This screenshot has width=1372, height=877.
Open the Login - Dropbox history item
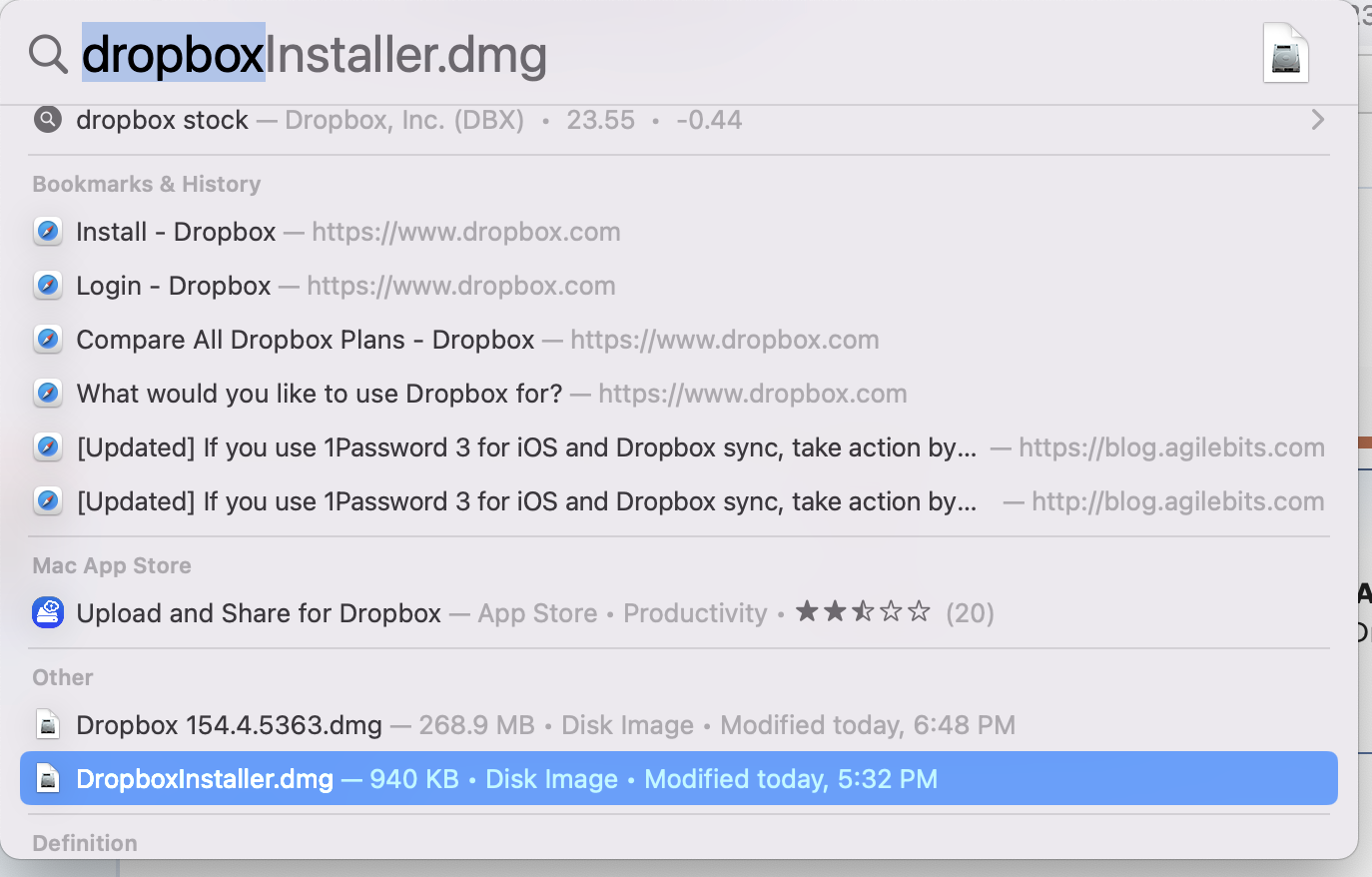(679, 286)
